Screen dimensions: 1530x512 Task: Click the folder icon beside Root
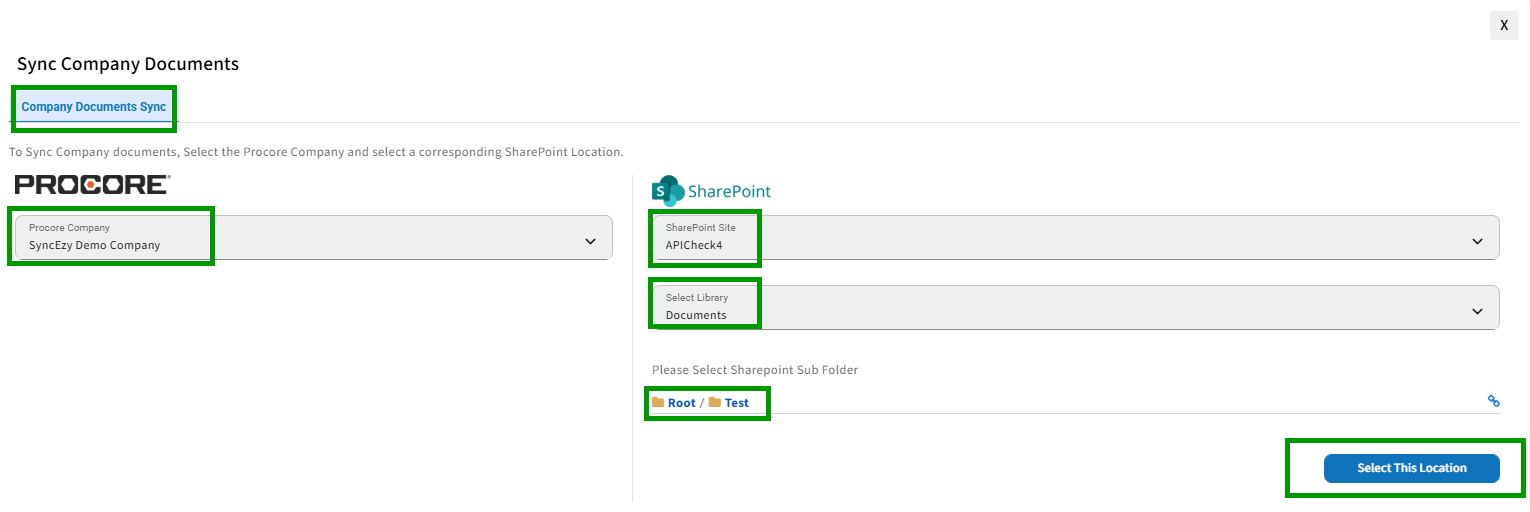click(x=658, y=402)
